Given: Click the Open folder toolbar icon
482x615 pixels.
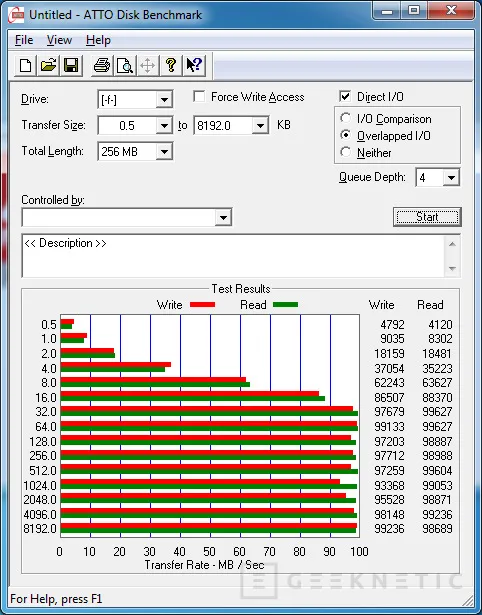Looking at the screenshot, I should (x=48, y=65).
